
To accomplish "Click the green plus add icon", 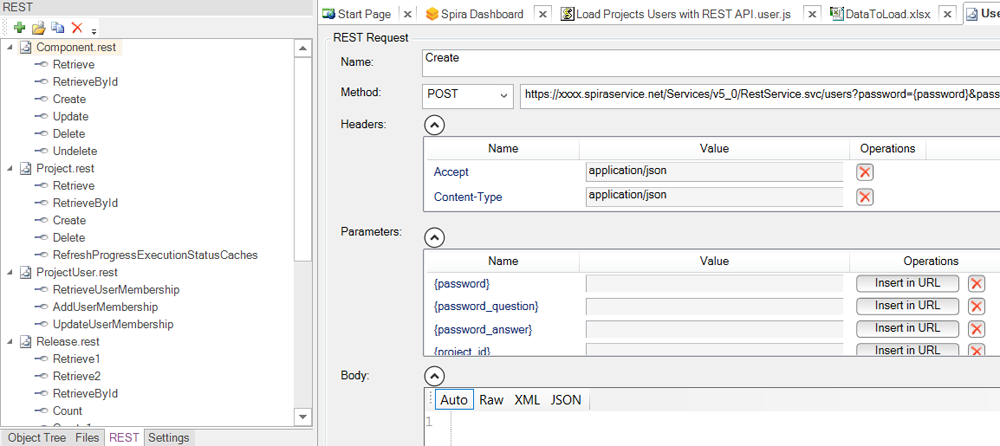I will click(19, 28).
